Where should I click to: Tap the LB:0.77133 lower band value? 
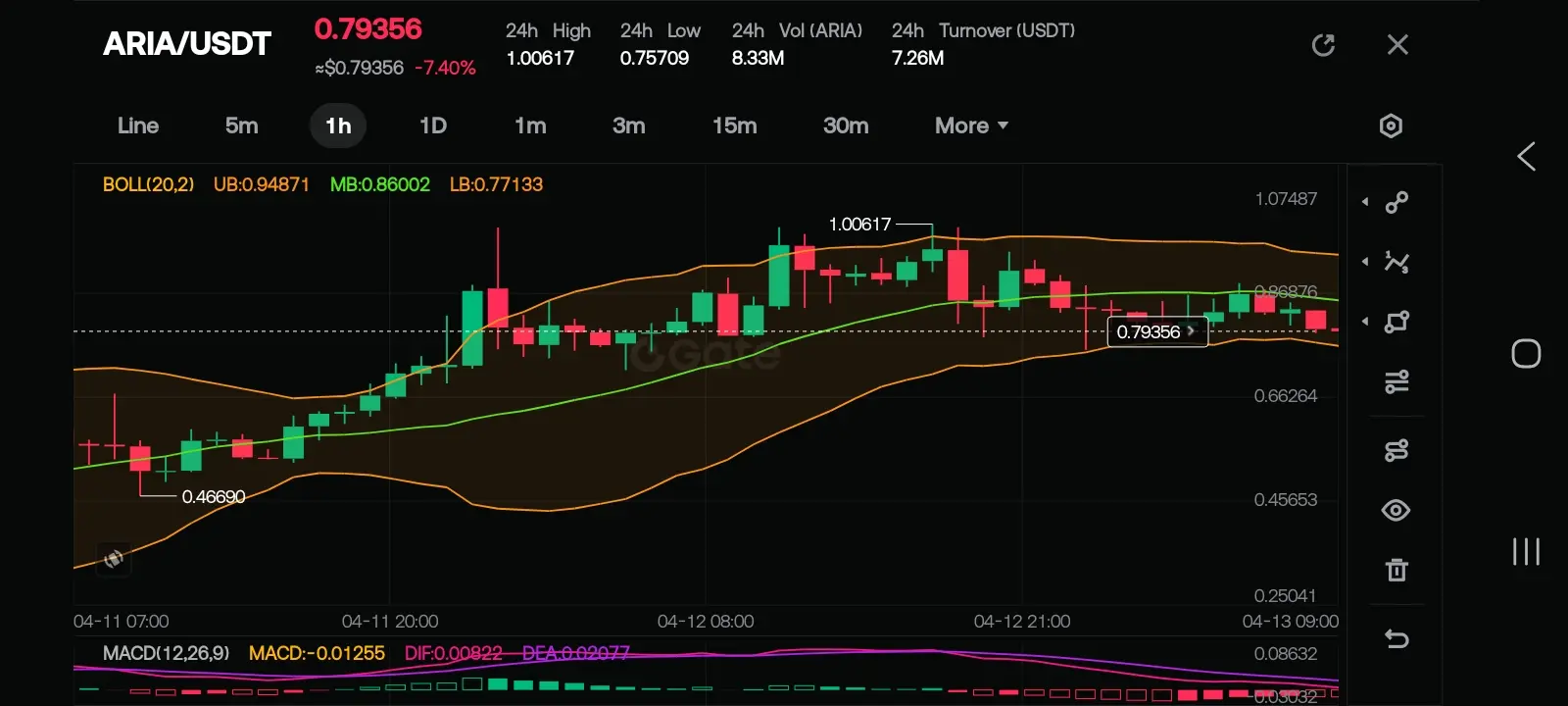496,184
